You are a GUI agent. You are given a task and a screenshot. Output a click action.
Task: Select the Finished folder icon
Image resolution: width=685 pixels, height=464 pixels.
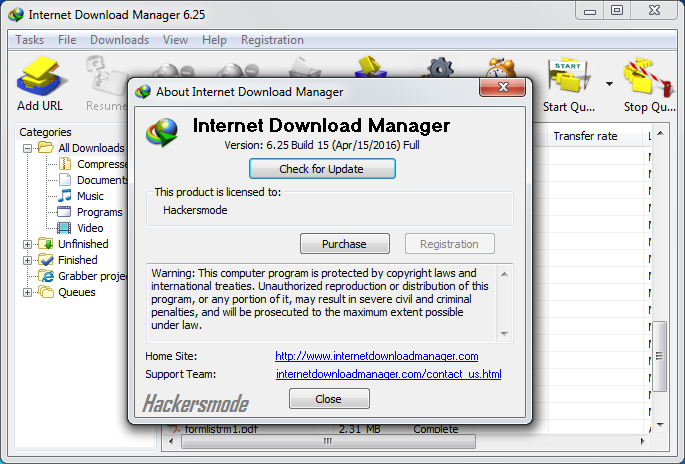tap(45, 260)
